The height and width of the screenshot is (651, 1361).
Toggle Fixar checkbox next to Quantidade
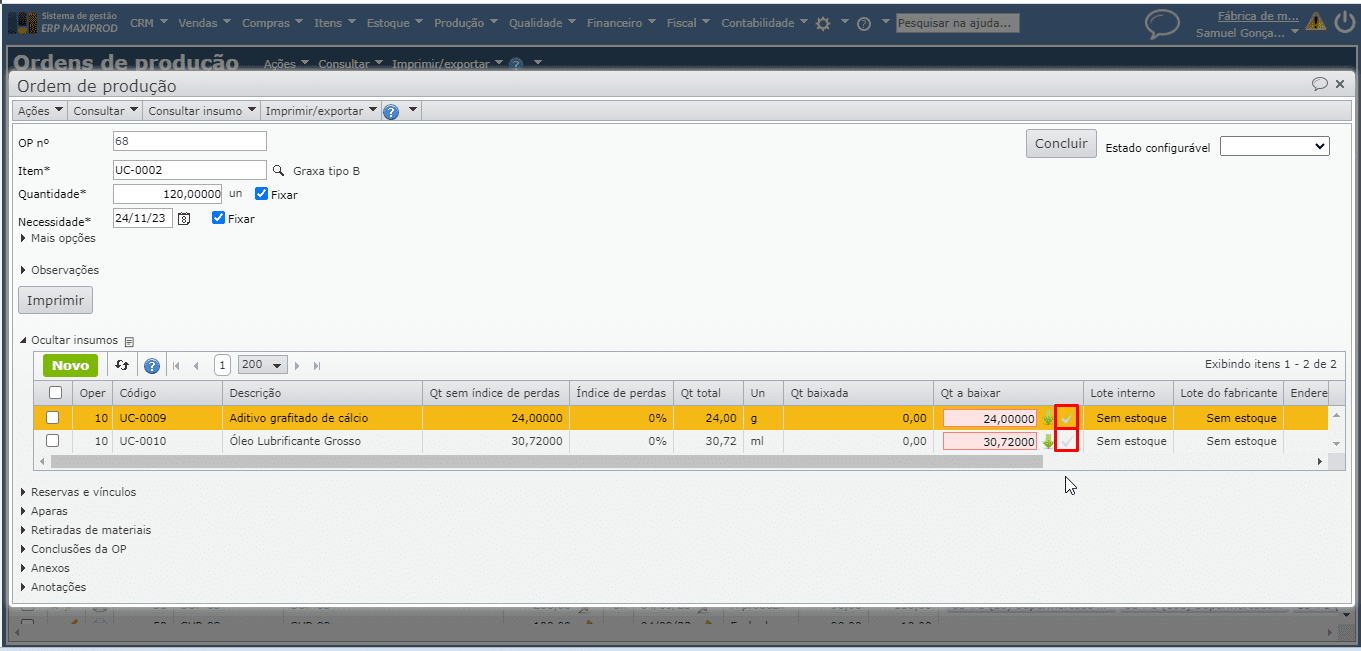pyautogui.click(x=262, y=194)
